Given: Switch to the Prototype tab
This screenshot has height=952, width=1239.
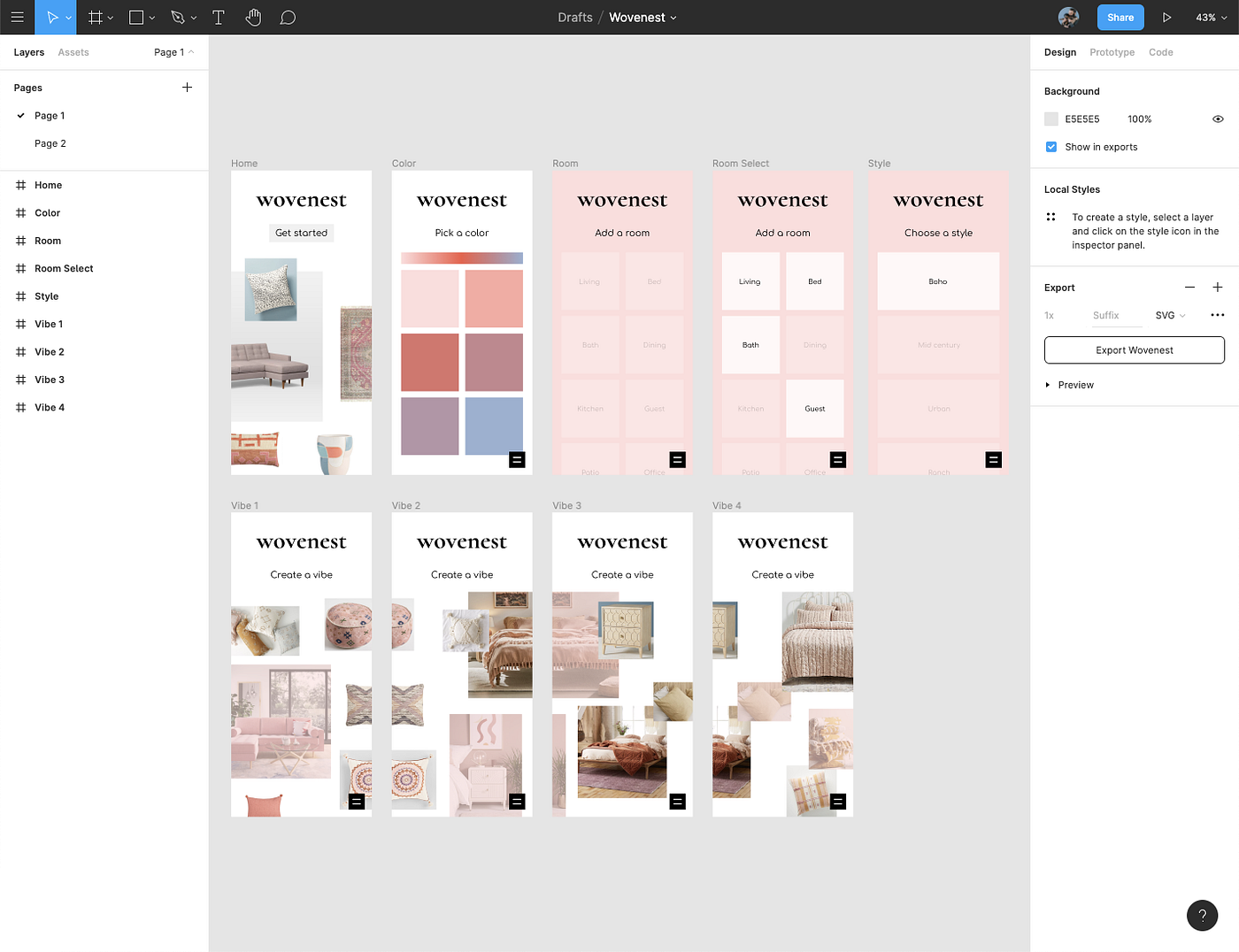Looking at the screenshot, I should click(x=1112, y=52).
